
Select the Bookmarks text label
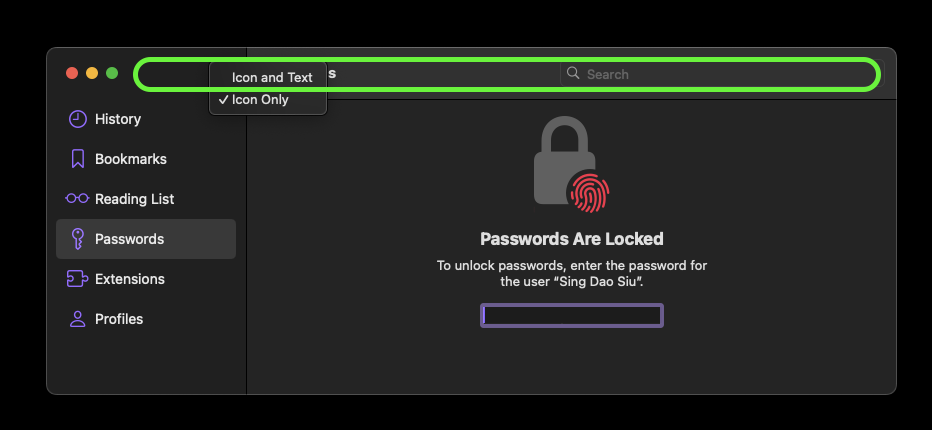(131, 159)
